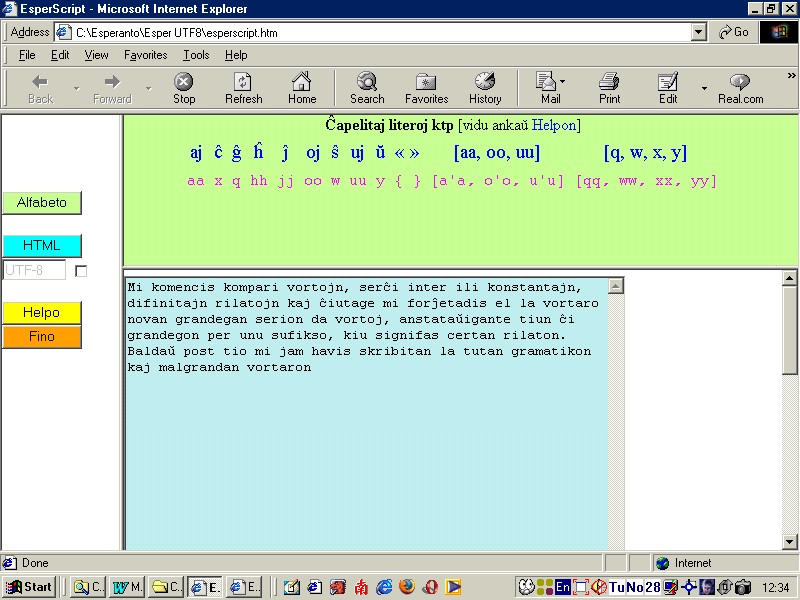Viewport: 800px width, 600px height.
Task: Select the En language indicator in system tray
Action: coord(561,587)
